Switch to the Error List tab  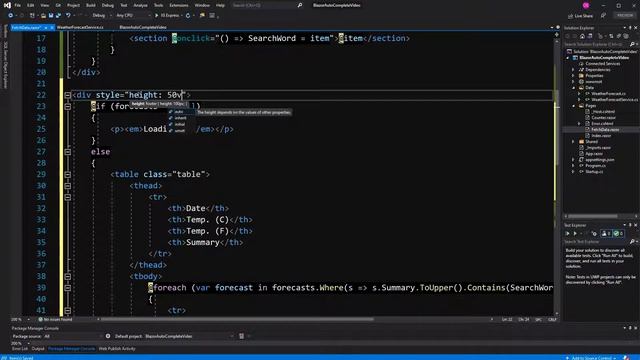[x=20, y=349]
